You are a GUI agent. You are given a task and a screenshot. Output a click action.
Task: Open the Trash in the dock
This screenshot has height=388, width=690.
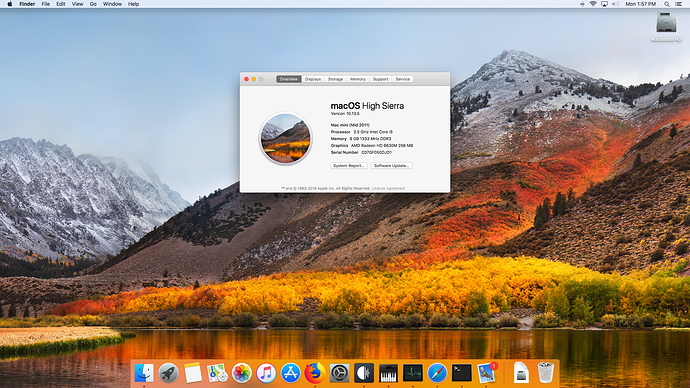click(546, 373)
